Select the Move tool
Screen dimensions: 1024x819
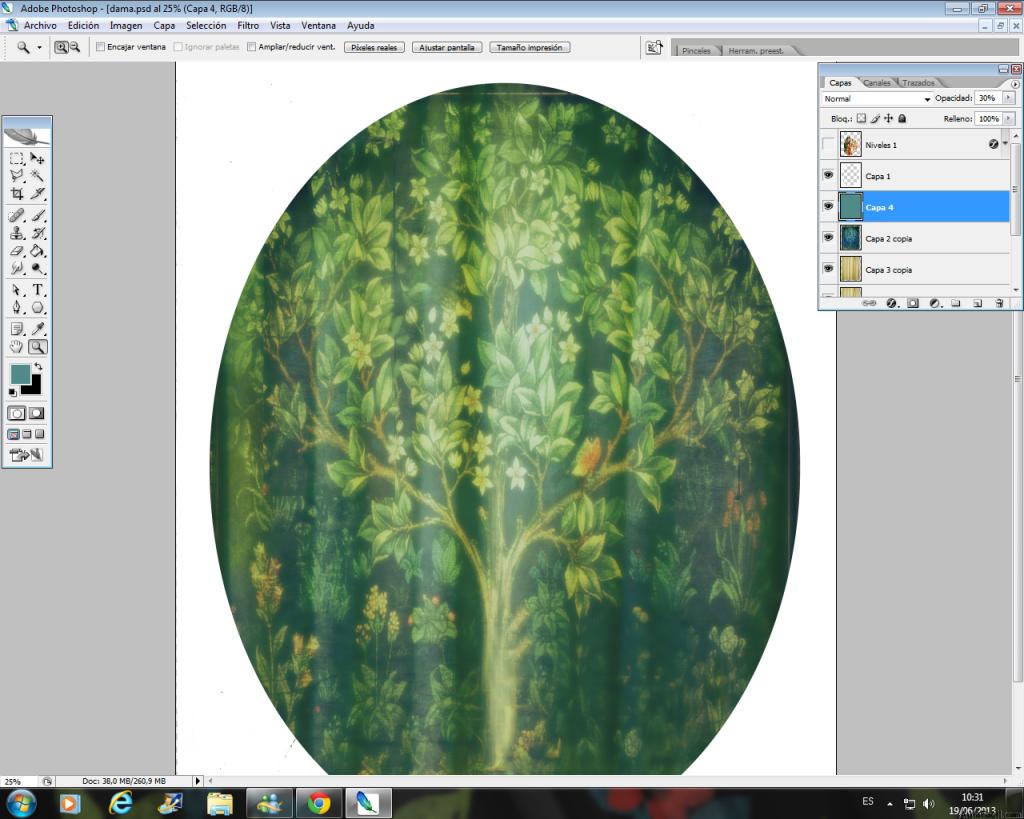click(37, 159)
